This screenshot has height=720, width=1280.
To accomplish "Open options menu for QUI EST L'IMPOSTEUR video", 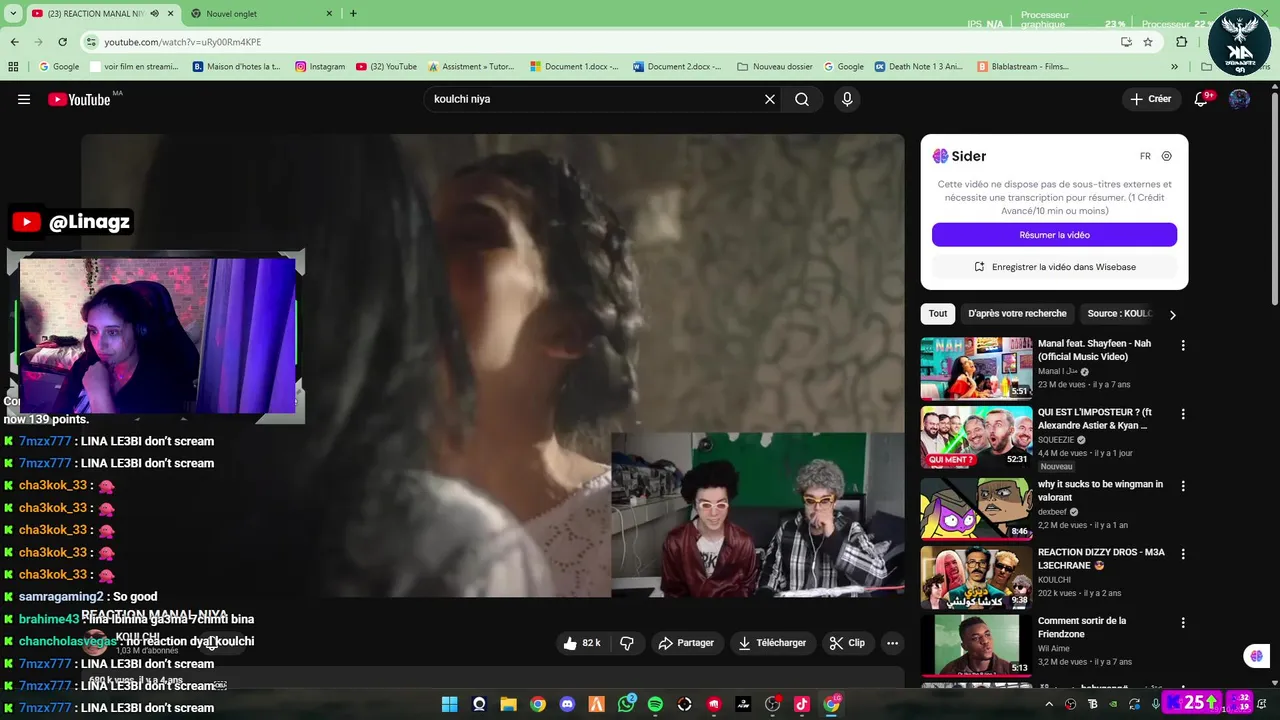I will (1183, 414).
